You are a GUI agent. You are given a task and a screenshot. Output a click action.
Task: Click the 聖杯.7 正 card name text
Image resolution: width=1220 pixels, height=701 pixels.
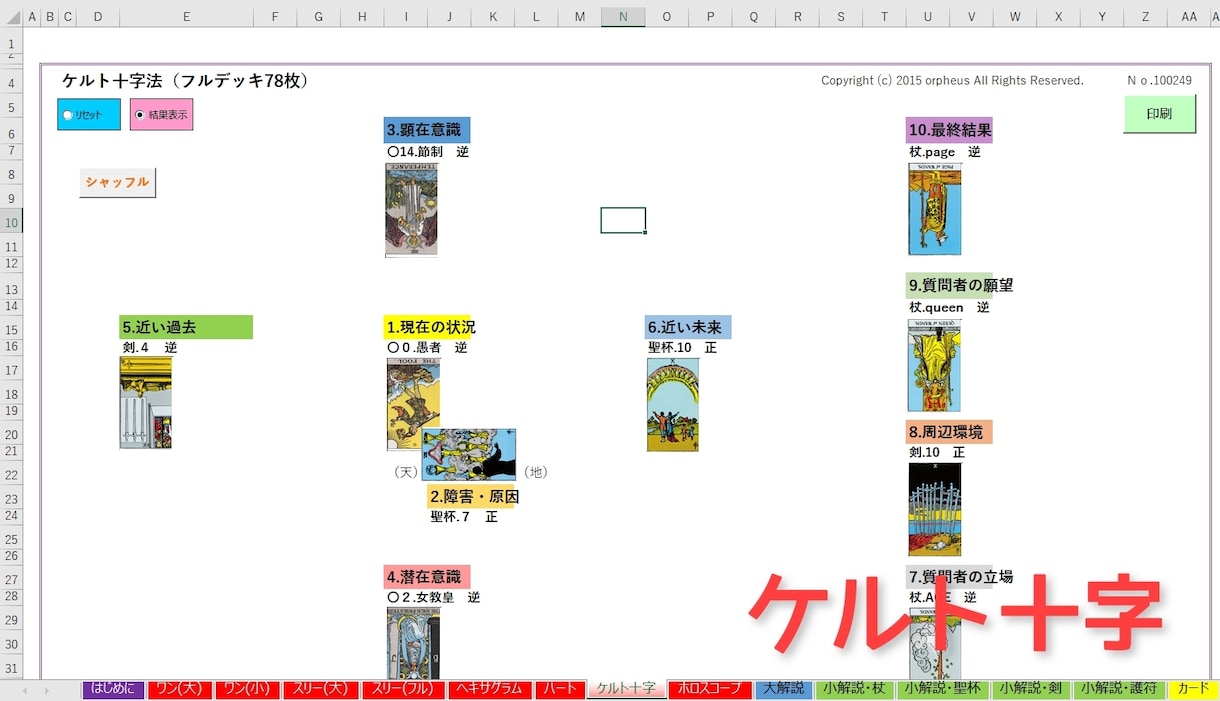[464, 517]
